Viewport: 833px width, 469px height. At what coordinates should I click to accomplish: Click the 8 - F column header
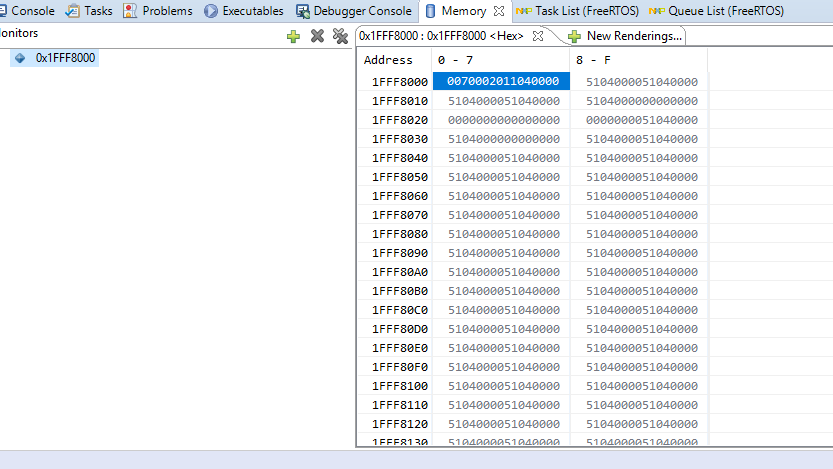(x=638, y=60)
